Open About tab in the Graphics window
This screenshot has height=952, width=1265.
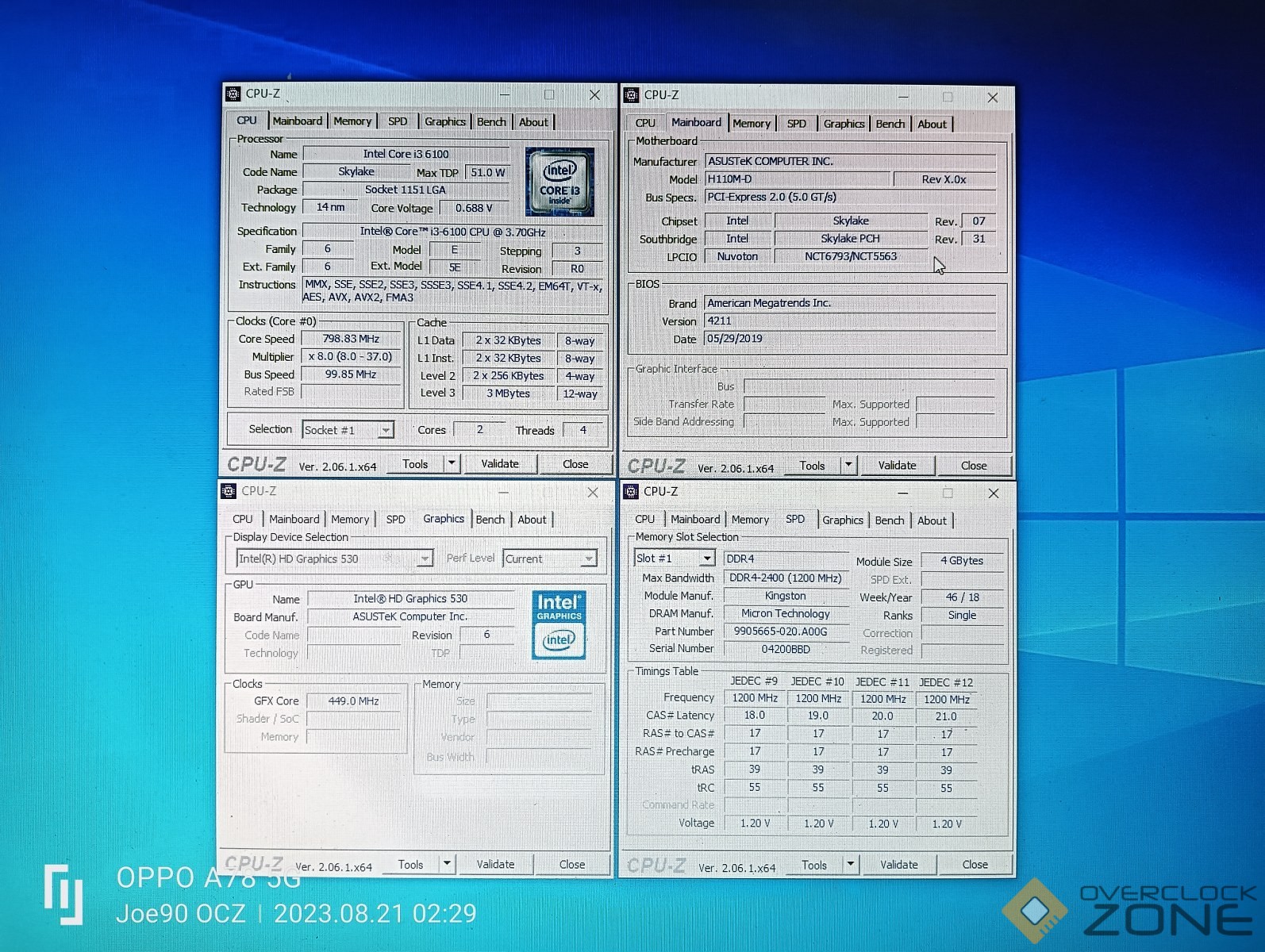[x=532, y=520]
